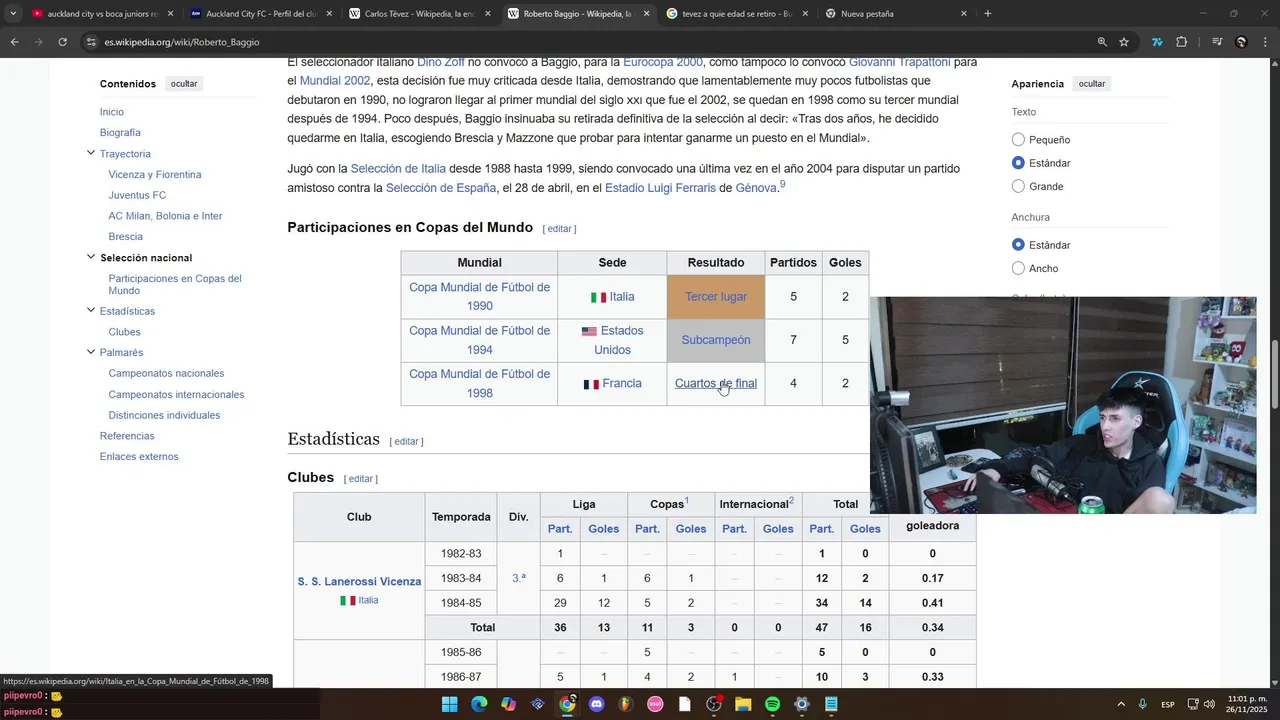The height and width of the screenshot is (720, 1280).
Task: Select Estándar text size
Action: point(1018,163)
